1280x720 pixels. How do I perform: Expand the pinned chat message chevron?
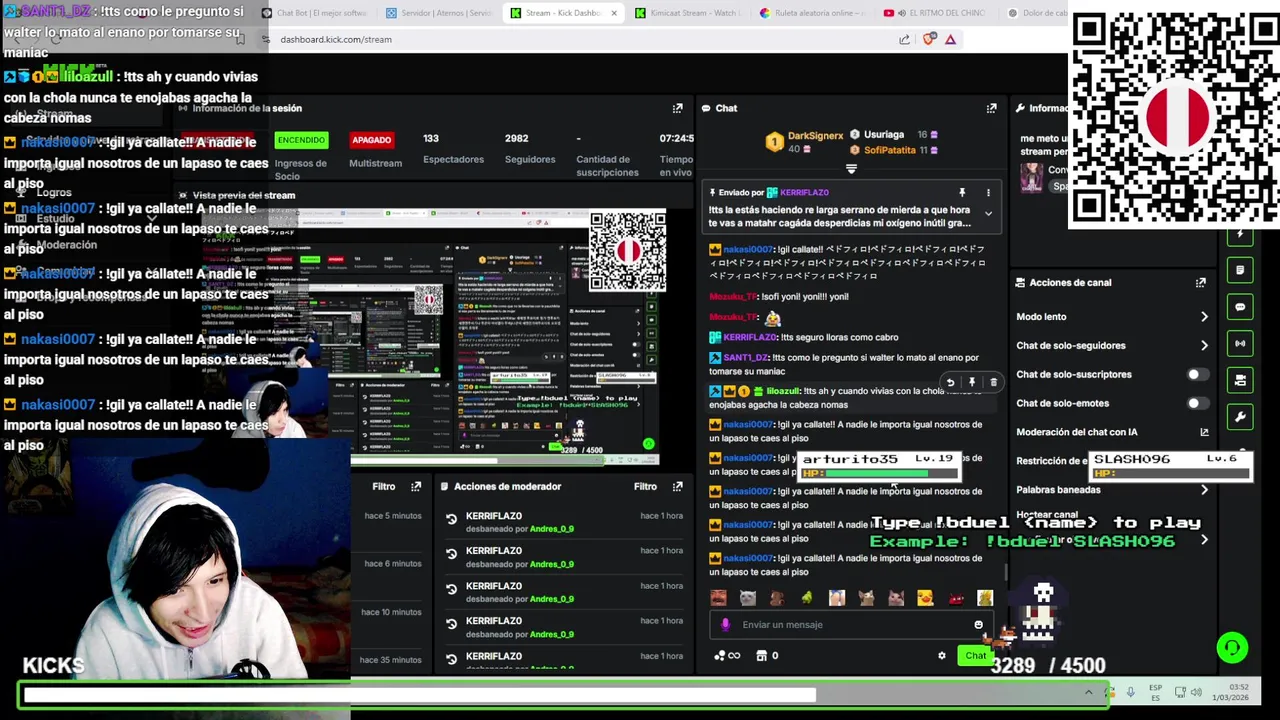(988, 213)
